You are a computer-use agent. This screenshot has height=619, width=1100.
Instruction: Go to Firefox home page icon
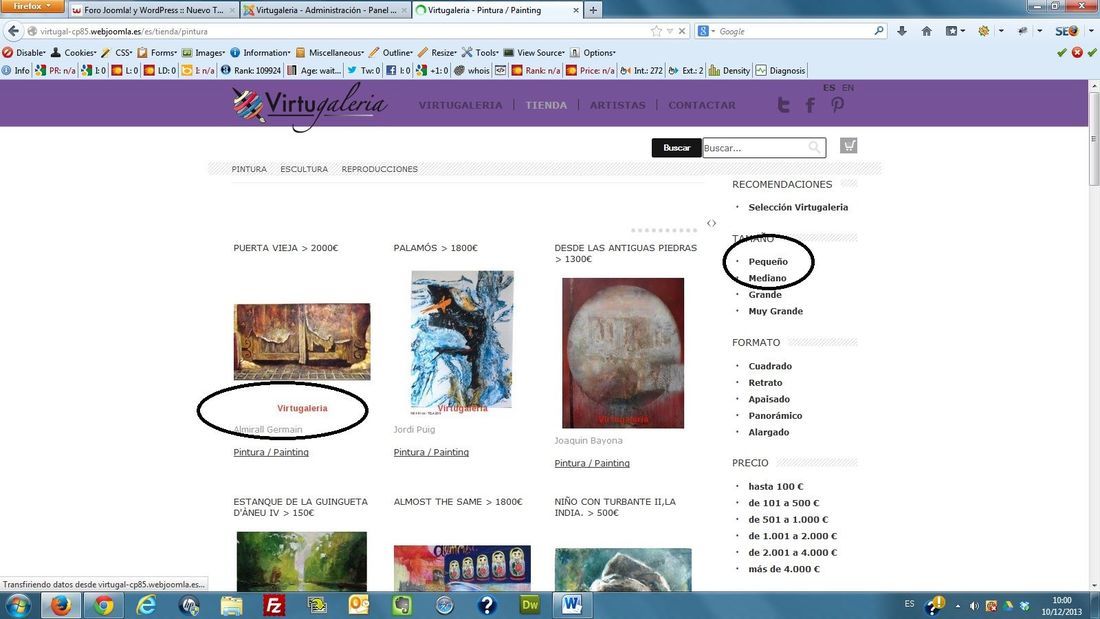coord(927,31)
